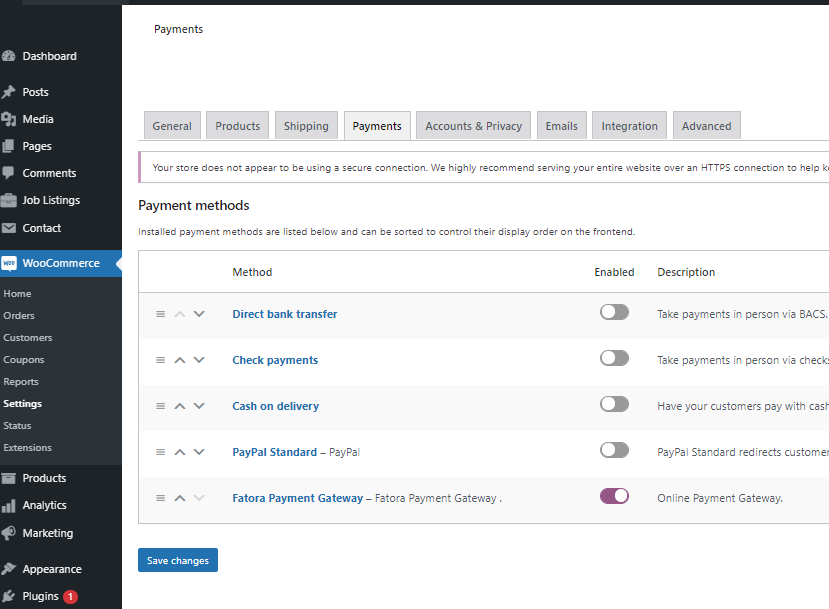
Task: Open the Coupons submenu item
Action: click(x=24, y=359)
